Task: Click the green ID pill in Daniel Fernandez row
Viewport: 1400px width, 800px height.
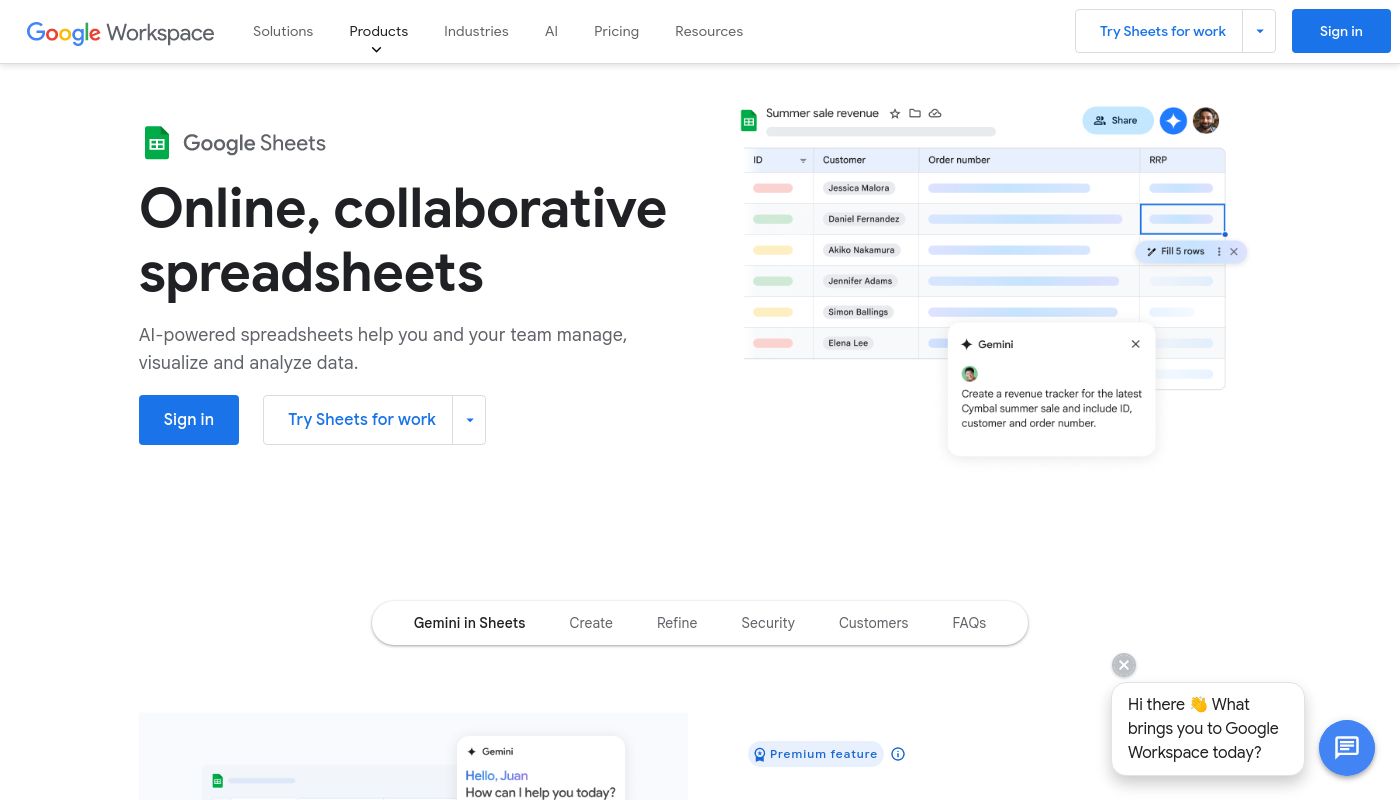Action: coord(773,219)
